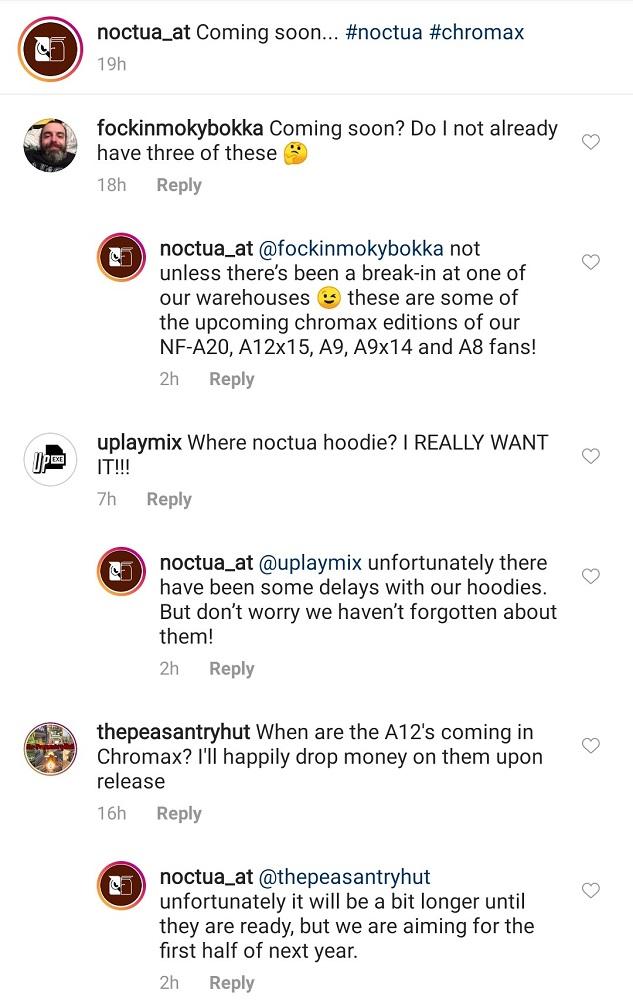Open the #noctua hashtag
Screen dimensions: 633x1000
pos(384,33)
